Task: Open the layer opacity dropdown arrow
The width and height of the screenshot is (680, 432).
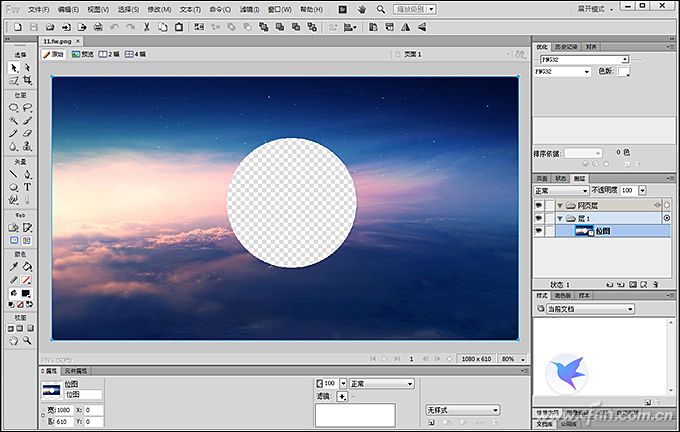Action: [x=642, y=190]
